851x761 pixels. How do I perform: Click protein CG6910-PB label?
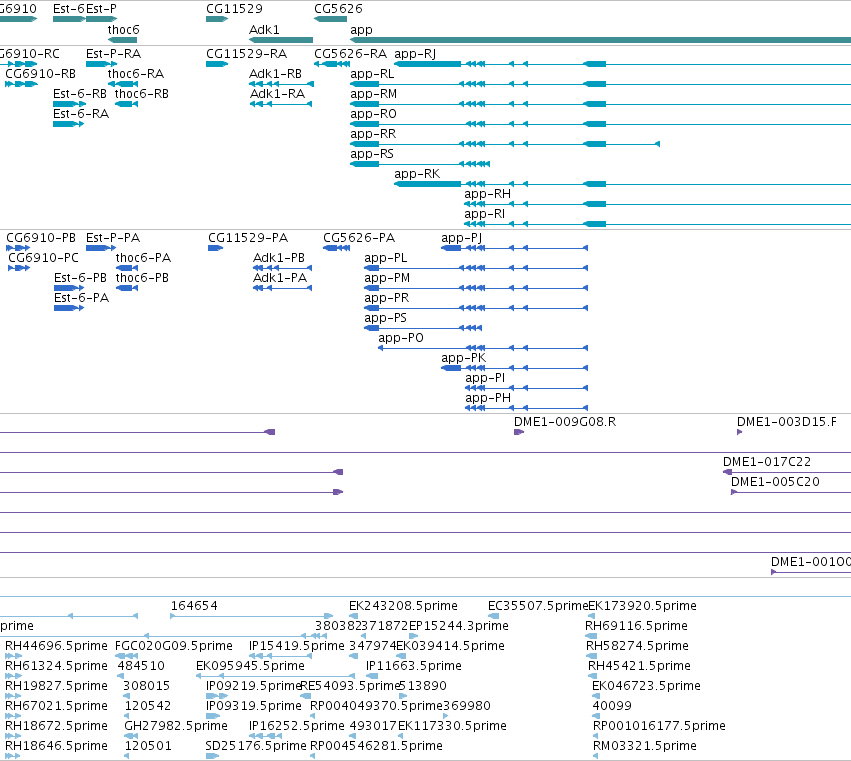(41, 238)
